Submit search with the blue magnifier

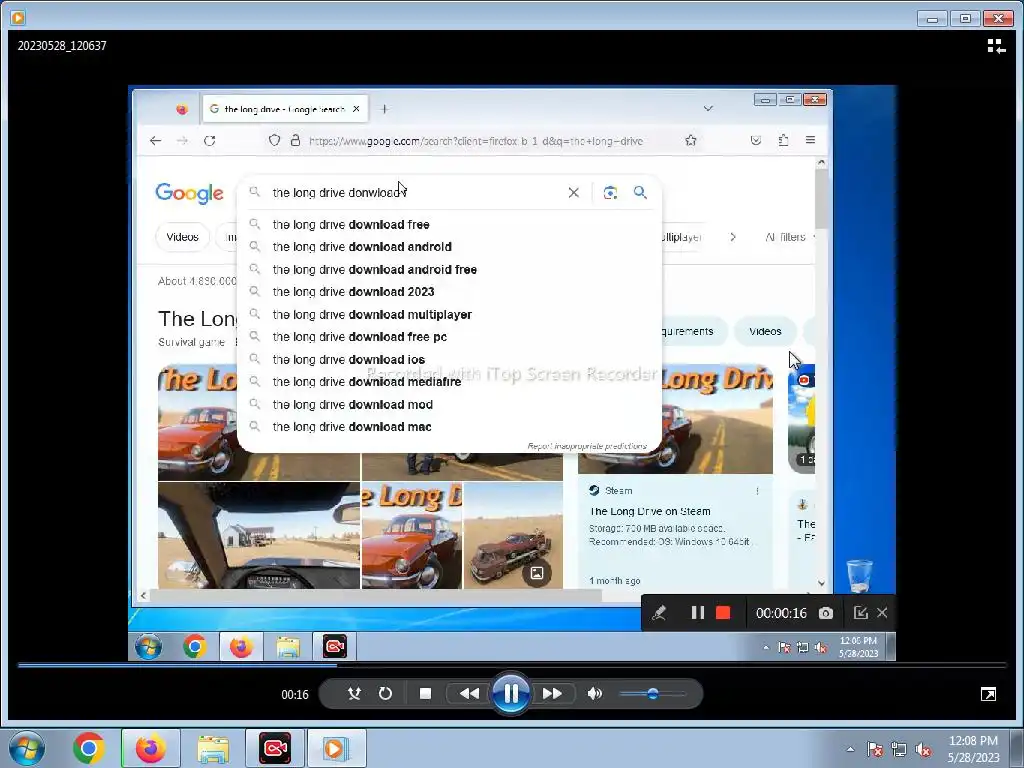(640, 192)
